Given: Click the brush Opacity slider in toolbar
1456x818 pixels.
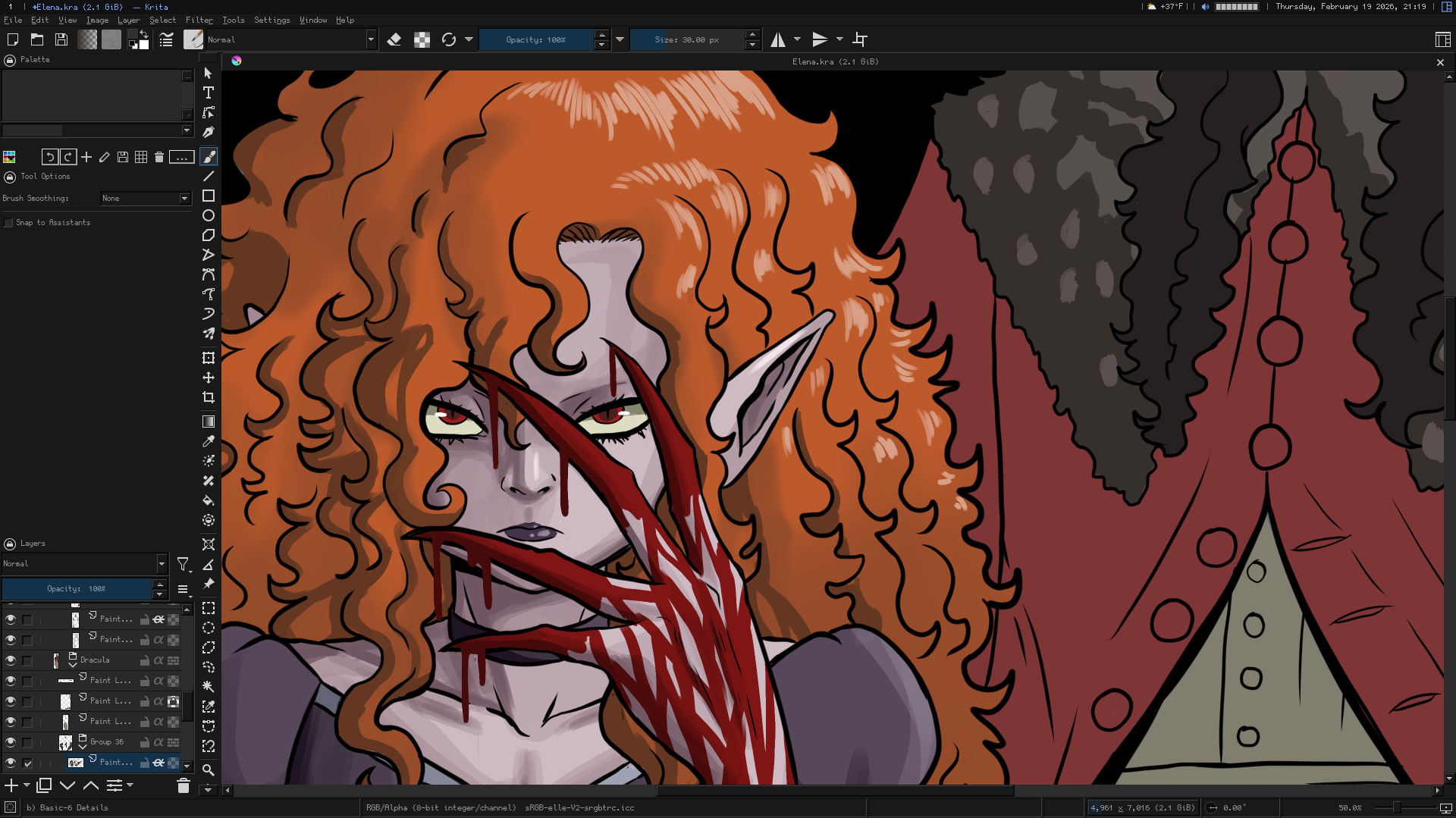Looking at the screenshot, I should [536, 39].
